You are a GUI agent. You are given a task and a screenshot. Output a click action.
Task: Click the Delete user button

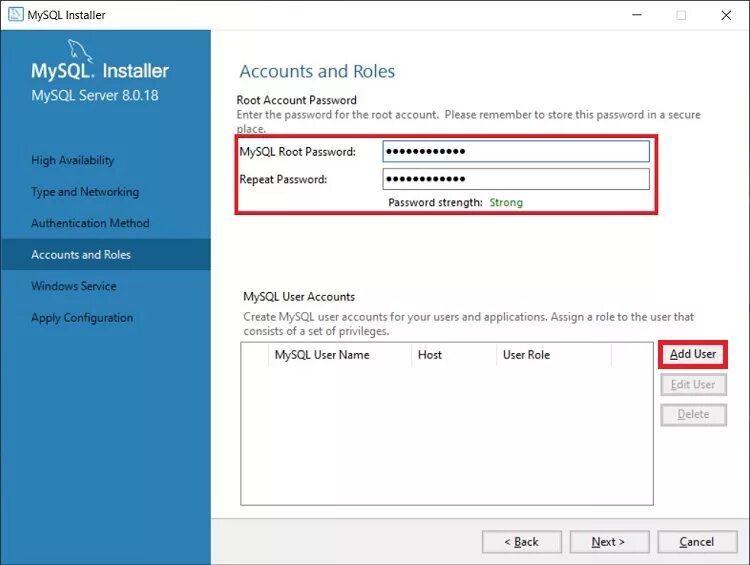coord(694,414)
